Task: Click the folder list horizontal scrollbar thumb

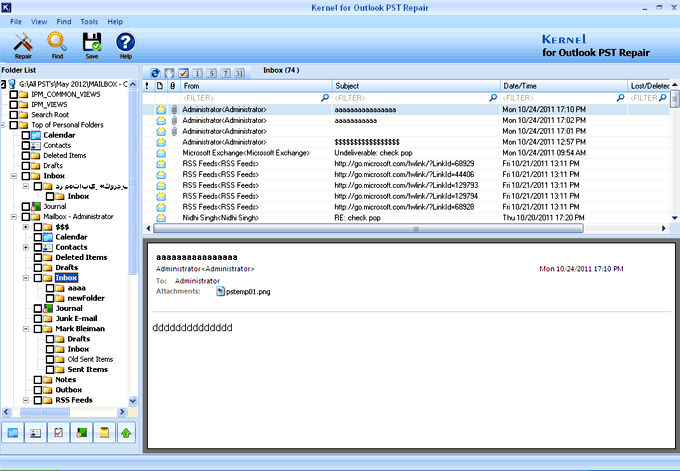Action: click(44, 412)
